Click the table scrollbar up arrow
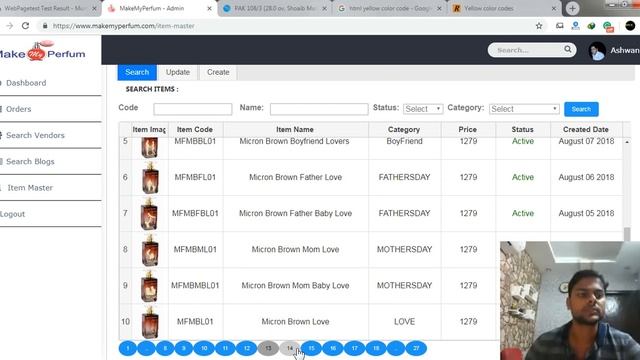The width and height of the screenshot is (640, 360). pos(627,142)
